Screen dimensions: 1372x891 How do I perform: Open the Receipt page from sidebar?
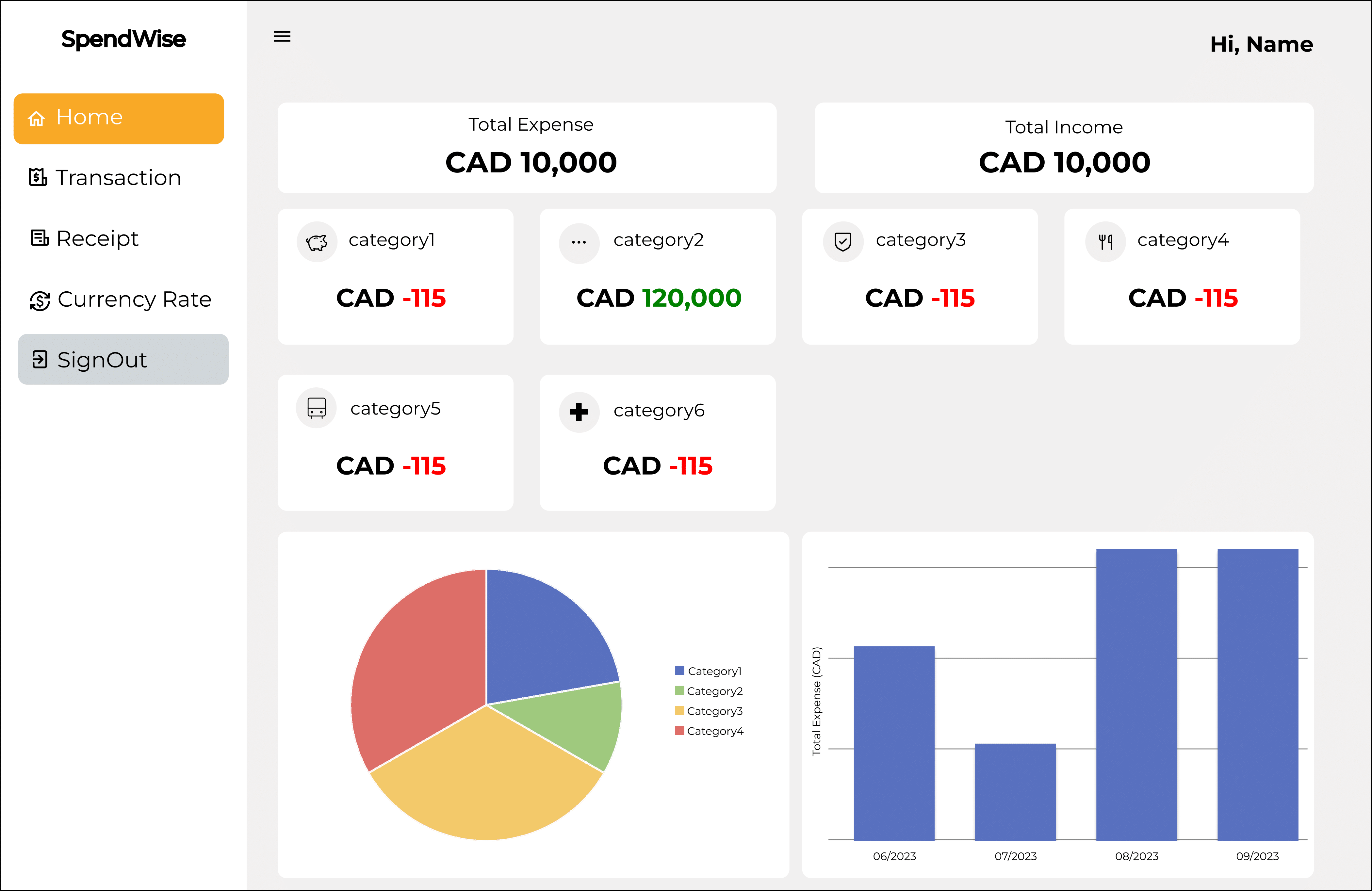[x=84, y=238]
